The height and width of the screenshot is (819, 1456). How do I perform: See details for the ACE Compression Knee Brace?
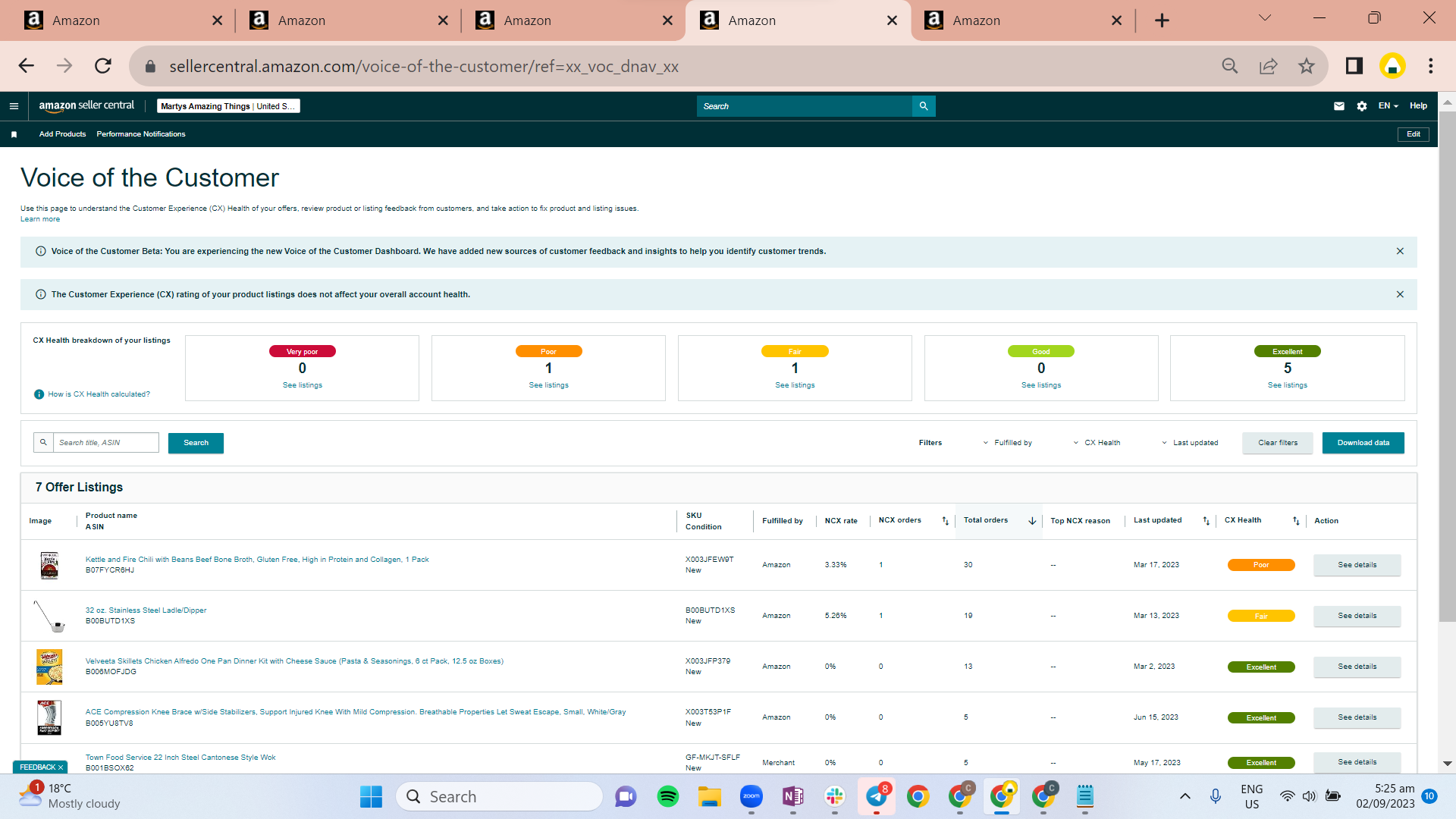[1357, 717]
